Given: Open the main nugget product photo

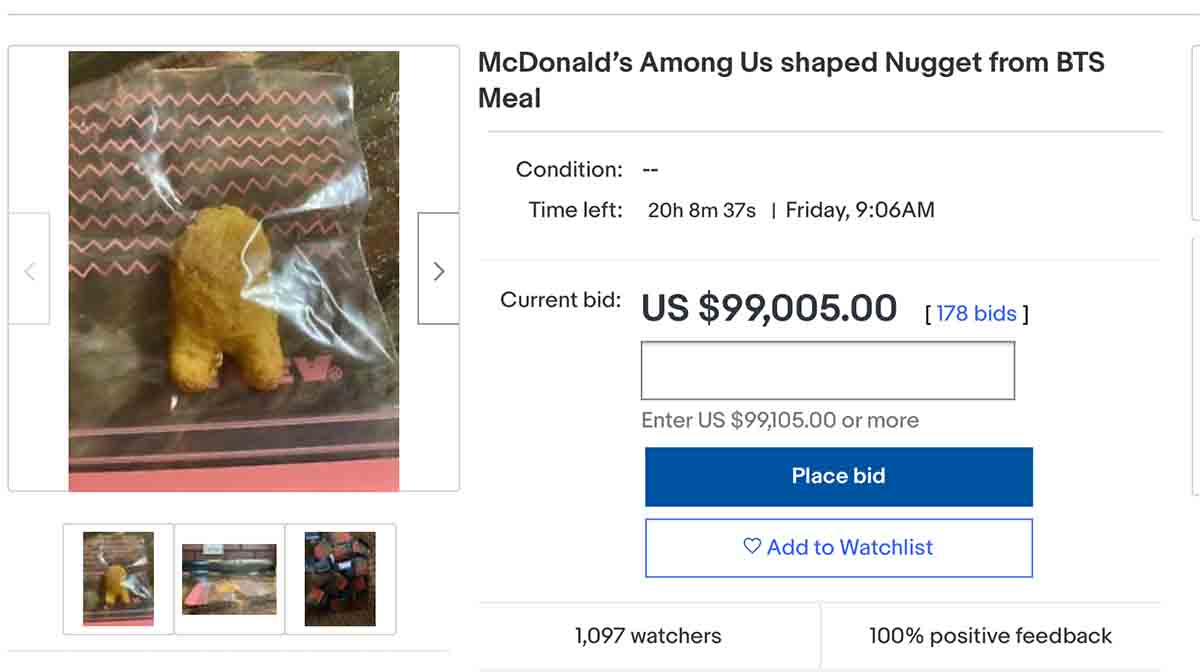Looking at the screenshot, I should coord(233,271).
